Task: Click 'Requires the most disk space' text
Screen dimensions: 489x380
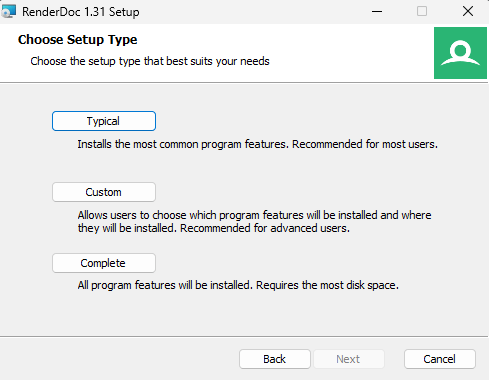Action: 327,285
